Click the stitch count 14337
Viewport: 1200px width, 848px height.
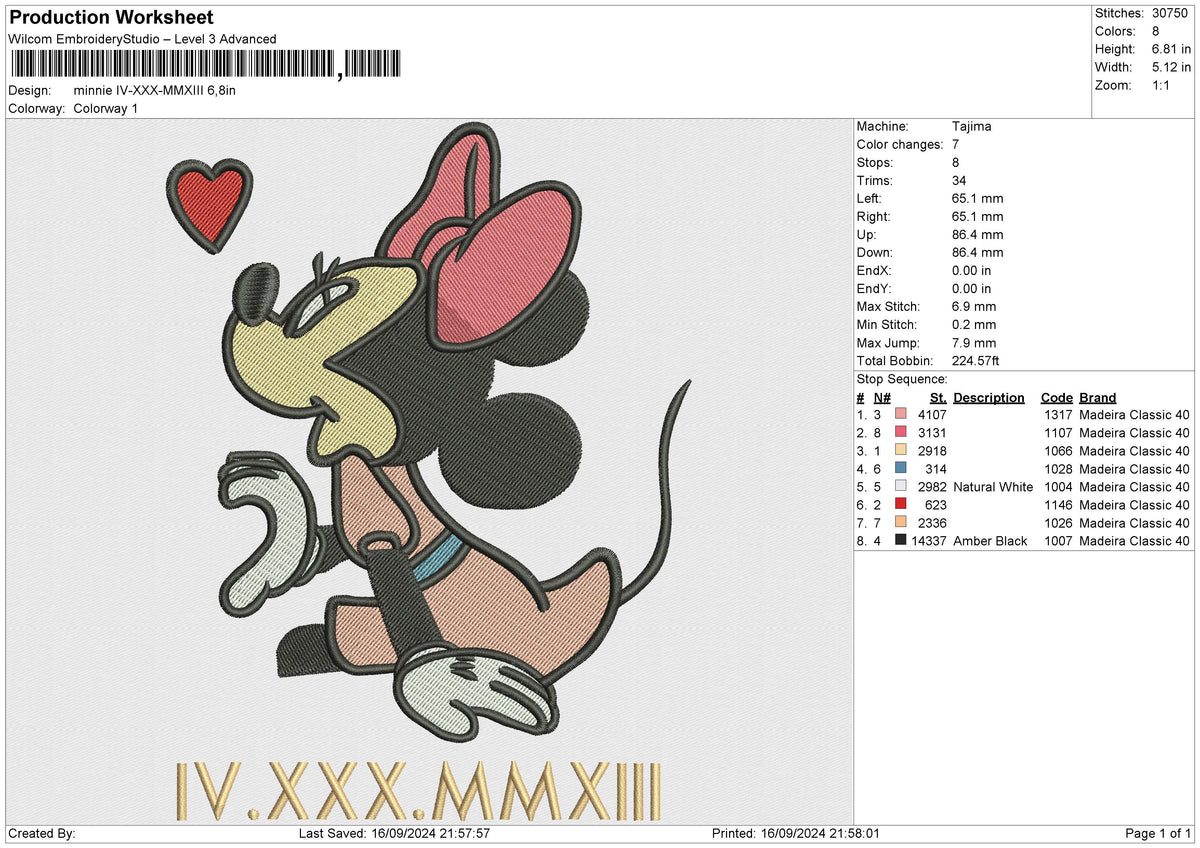(x=929, y=541)
